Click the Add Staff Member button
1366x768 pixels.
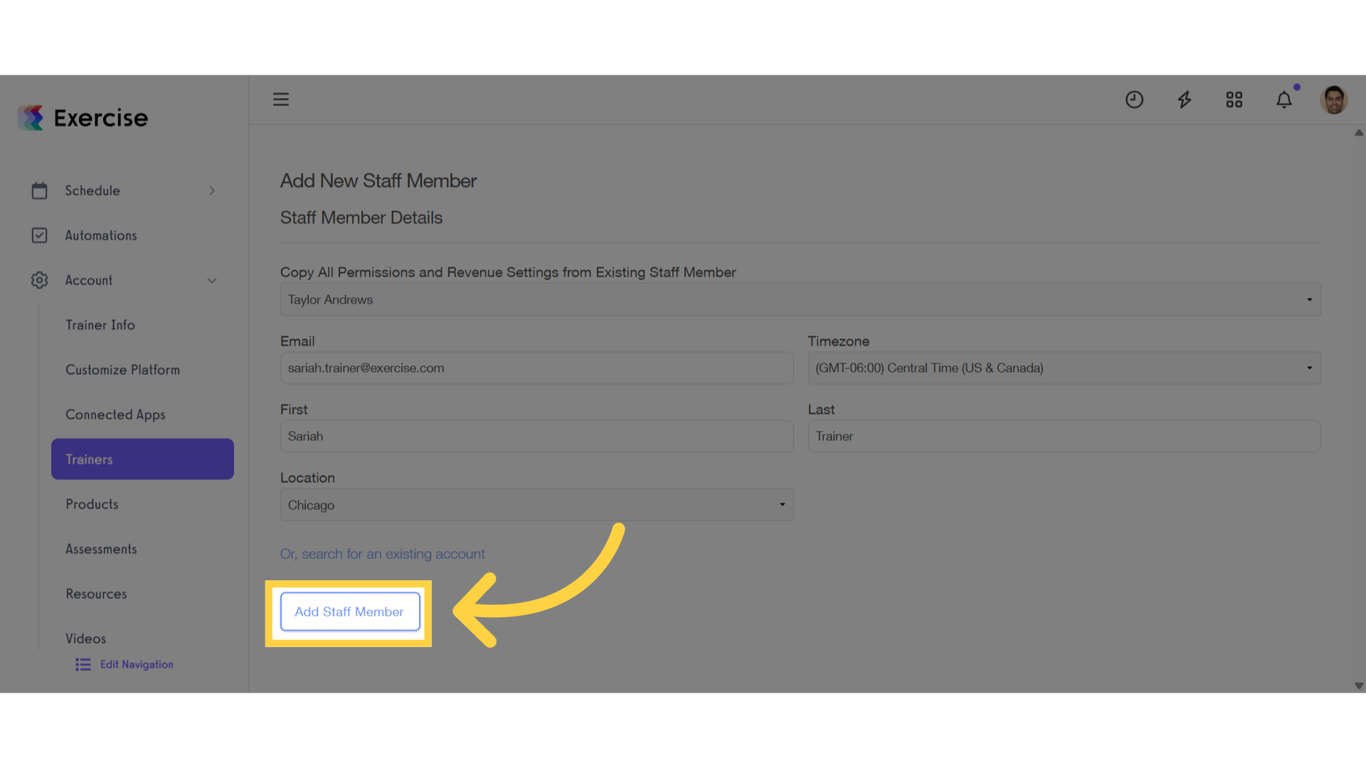point(349,611)
